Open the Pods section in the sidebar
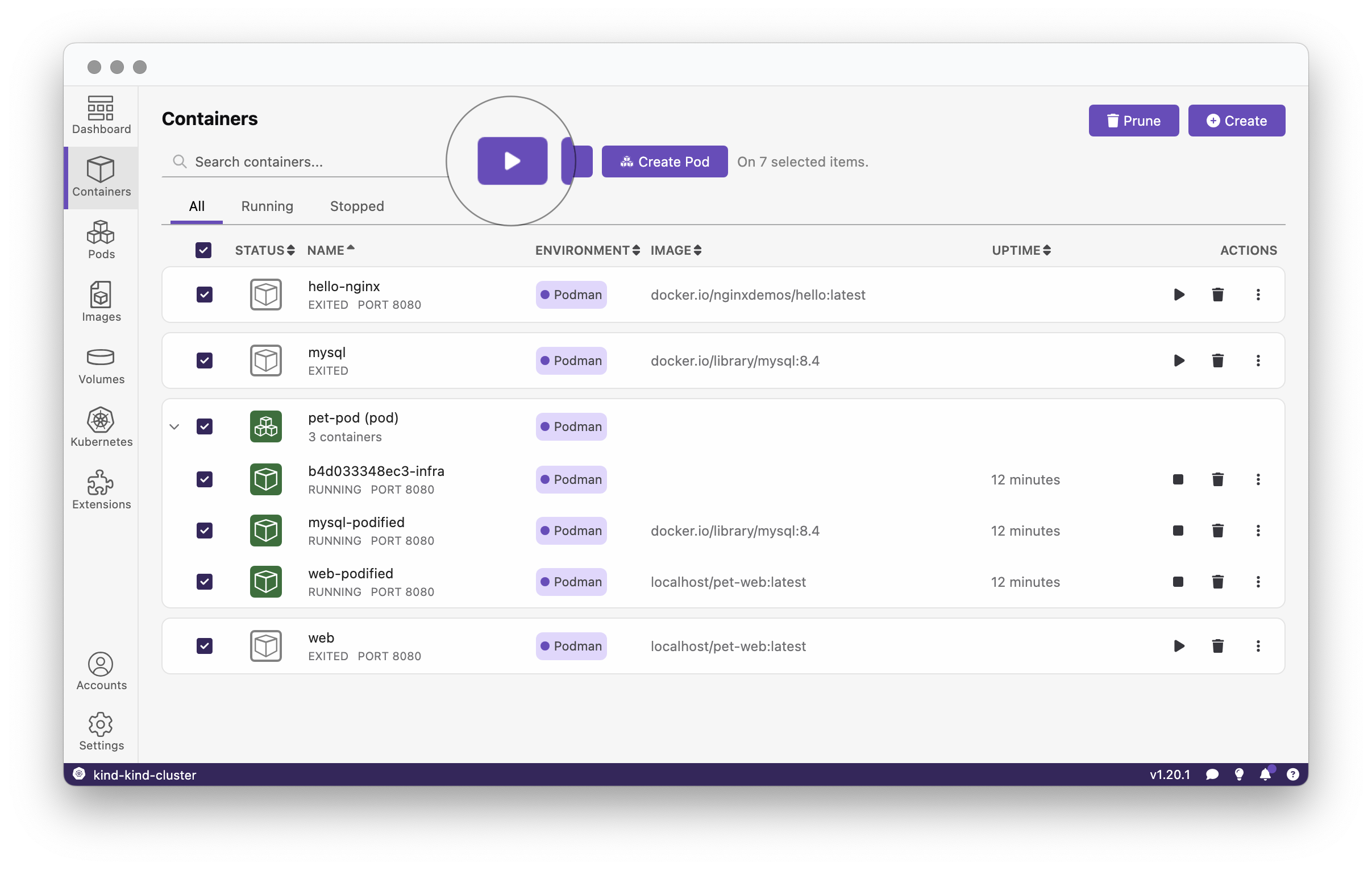The height and width of the screenshot is (870, 1372). click(100, 240)
